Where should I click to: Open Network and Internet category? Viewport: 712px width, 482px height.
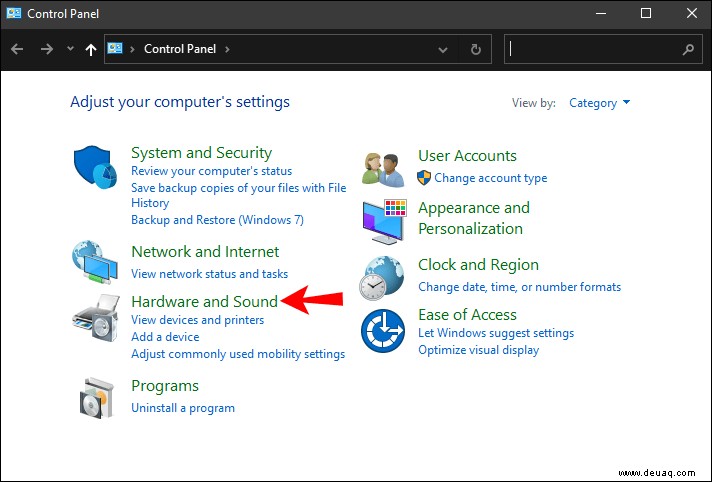[x=205, y=252]
